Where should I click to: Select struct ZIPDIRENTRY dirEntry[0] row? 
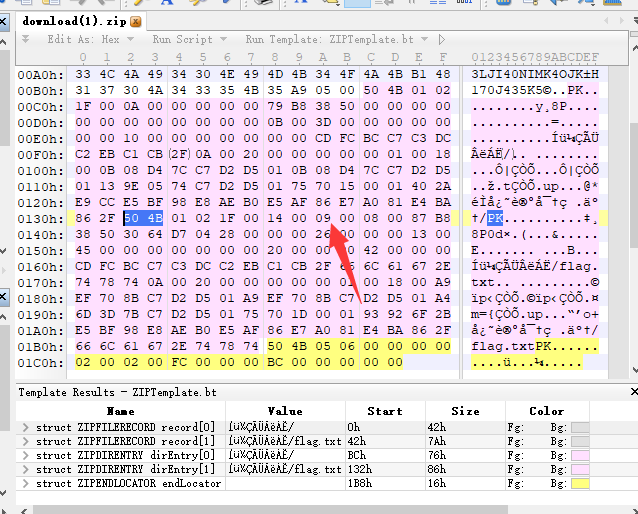click(303, 455)
